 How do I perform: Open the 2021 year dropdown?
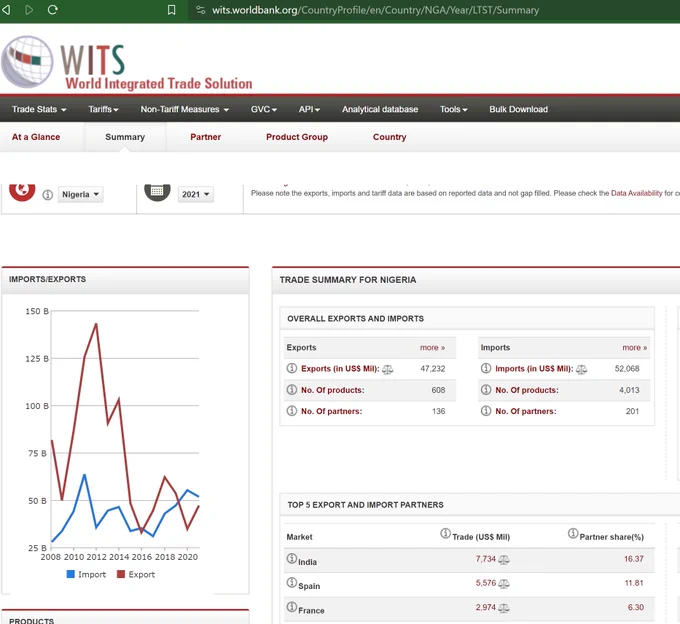[x=196, y=194]
